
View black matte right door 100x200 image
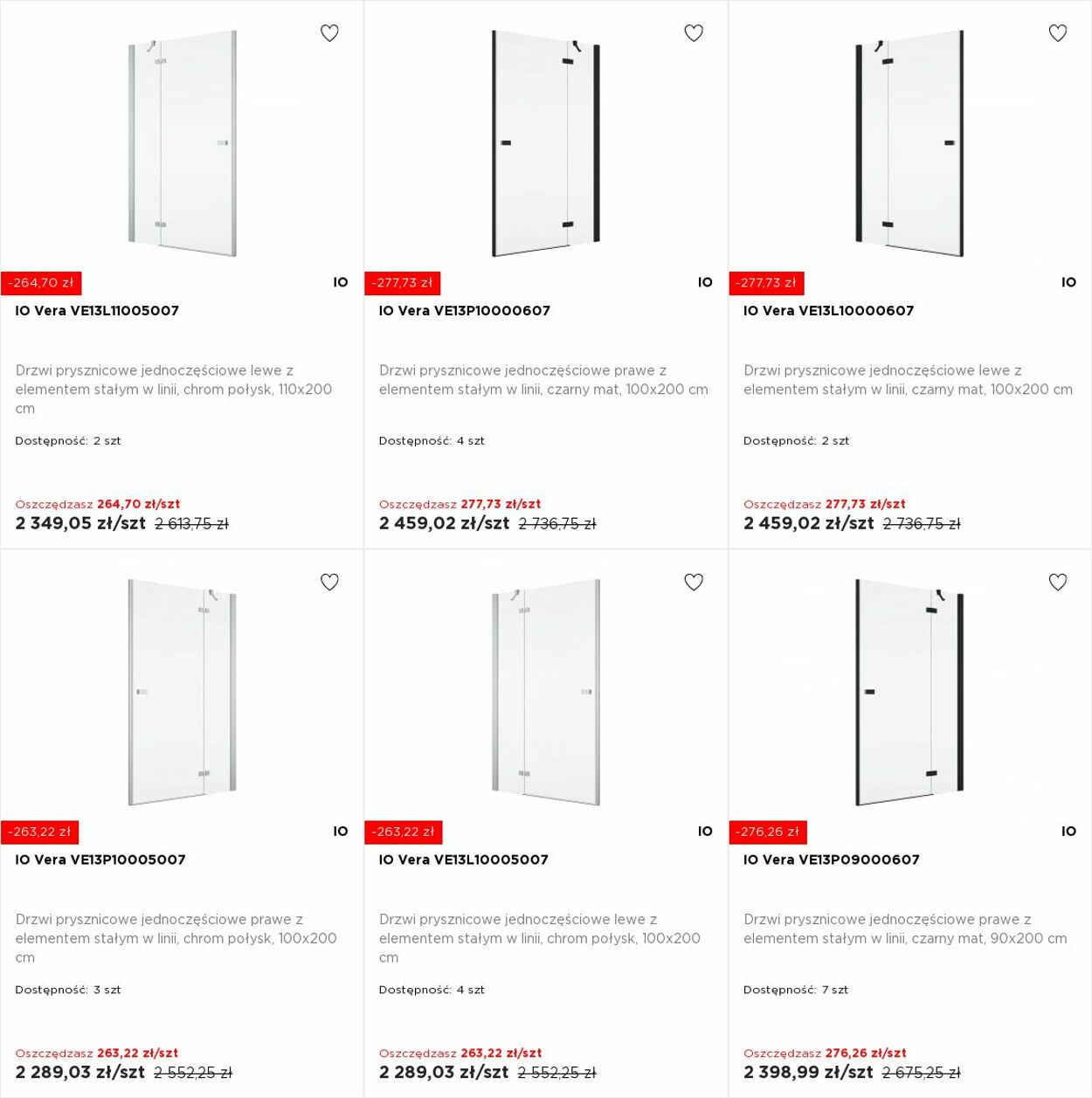click(546, 143)
